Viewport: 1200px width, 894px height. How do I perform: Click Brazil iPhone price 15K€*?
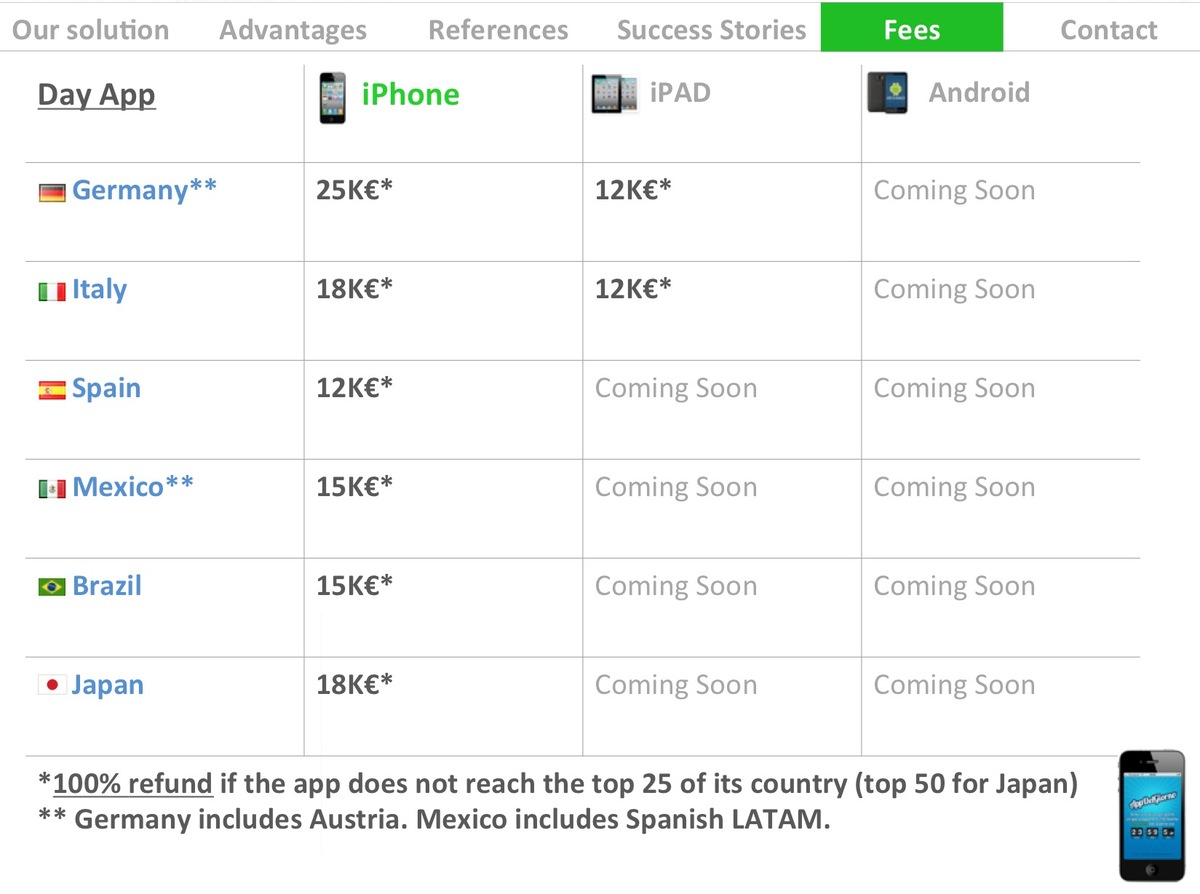point(355,586)
